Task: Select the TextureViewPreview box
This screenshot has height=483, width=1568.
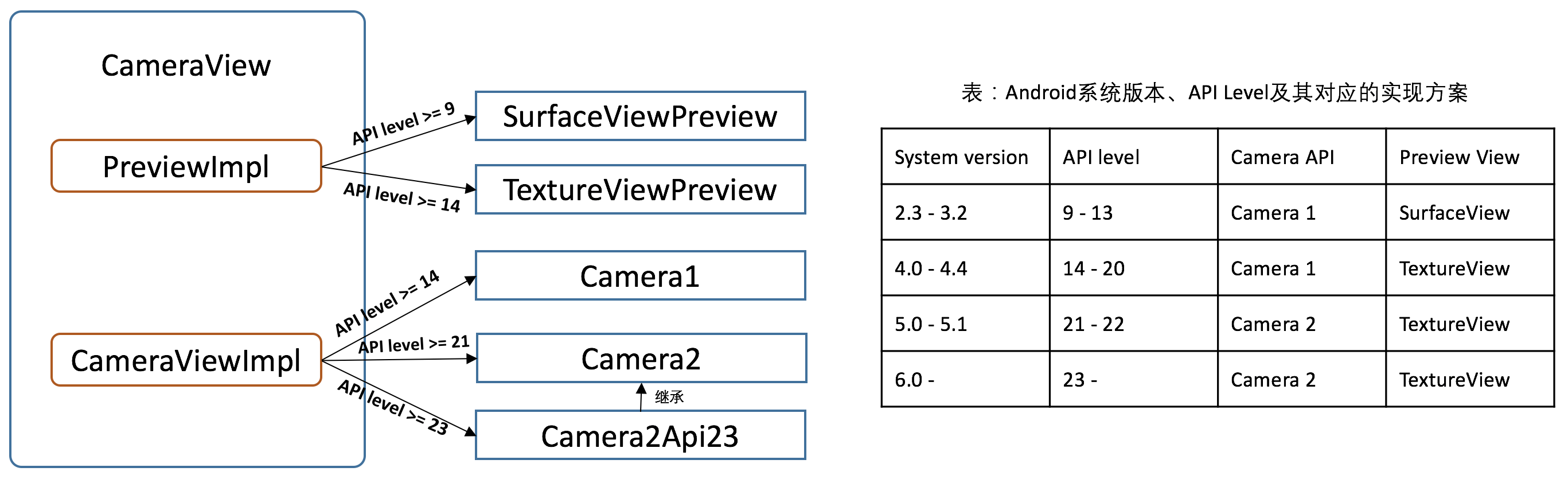Action: click(639, 189)
